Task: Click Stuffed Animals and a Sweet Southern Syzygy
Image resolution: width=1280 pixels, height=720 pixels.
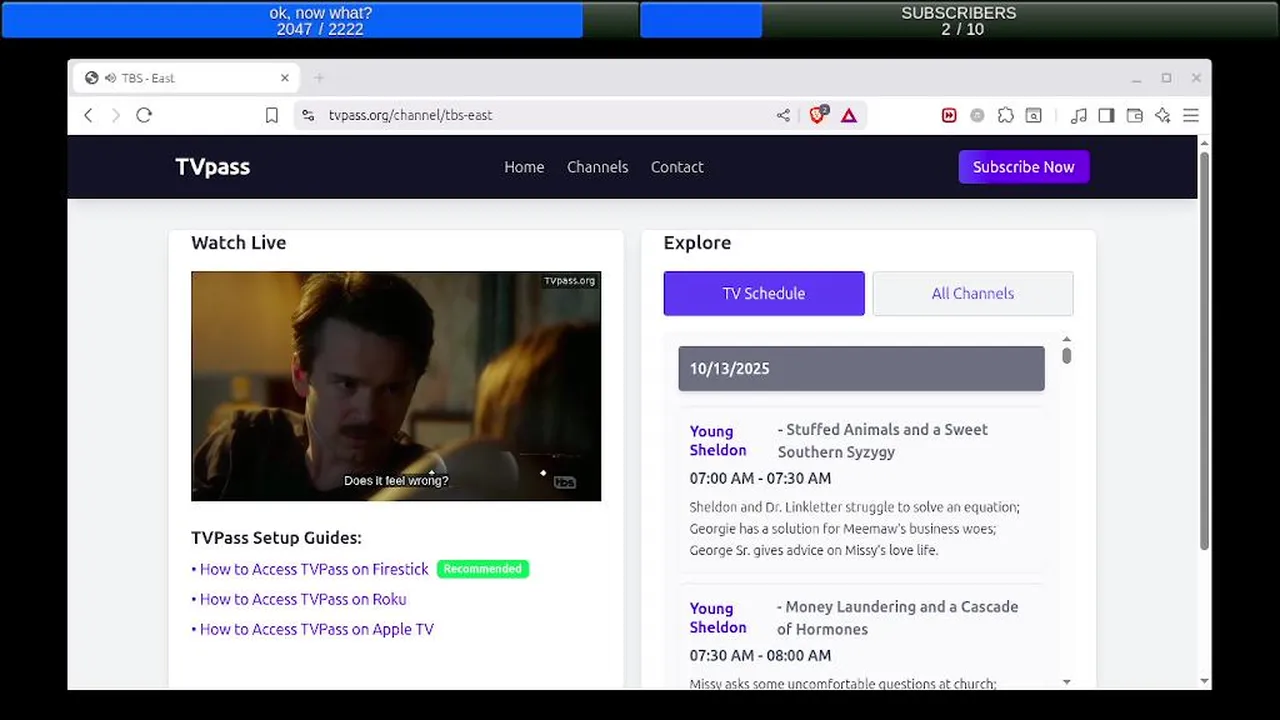Action: tap(883, 441)
